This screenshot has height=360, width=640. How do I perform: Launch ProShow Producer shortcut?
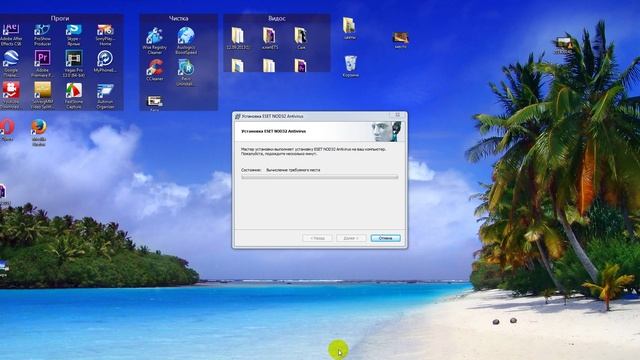42,34
